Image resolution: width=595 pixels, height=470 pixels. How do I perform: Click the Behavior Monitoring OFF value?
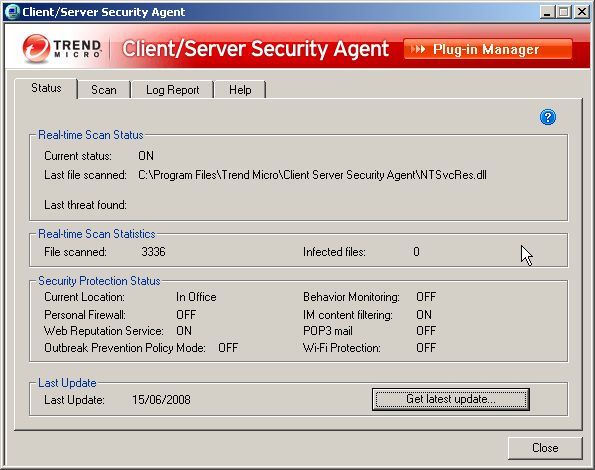click(426, 297)
